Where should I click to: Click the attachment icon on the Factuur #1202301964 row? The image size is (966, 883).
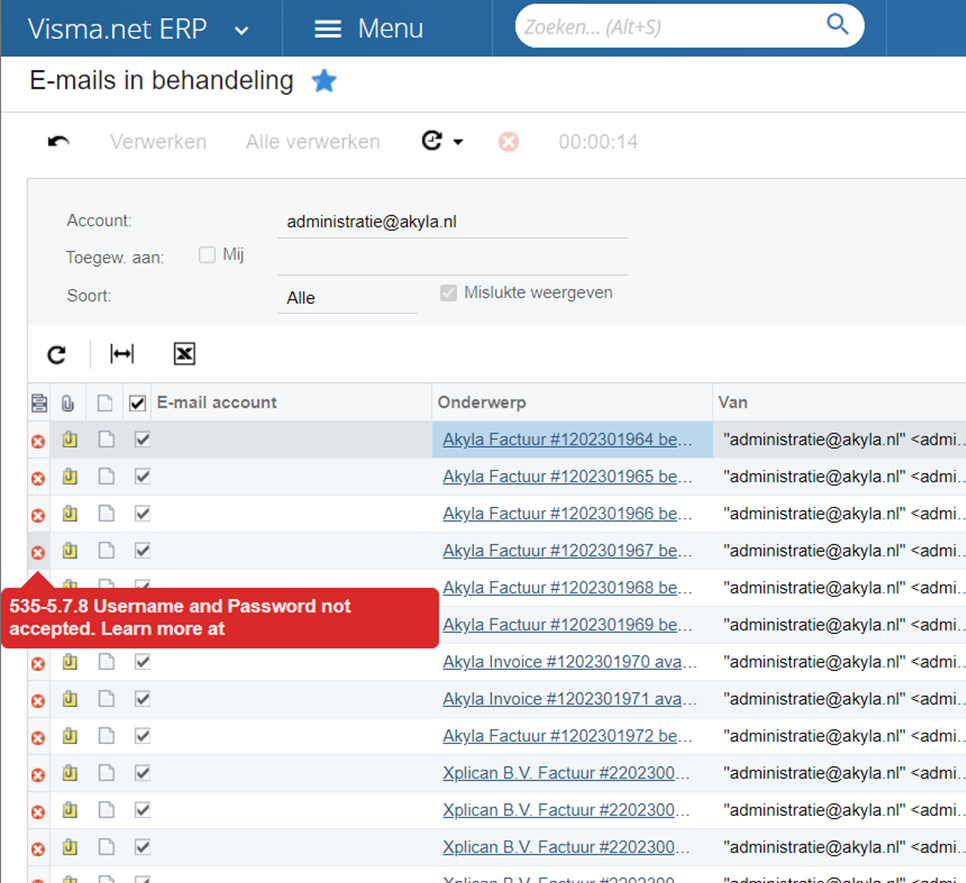[x=70, y=439]
